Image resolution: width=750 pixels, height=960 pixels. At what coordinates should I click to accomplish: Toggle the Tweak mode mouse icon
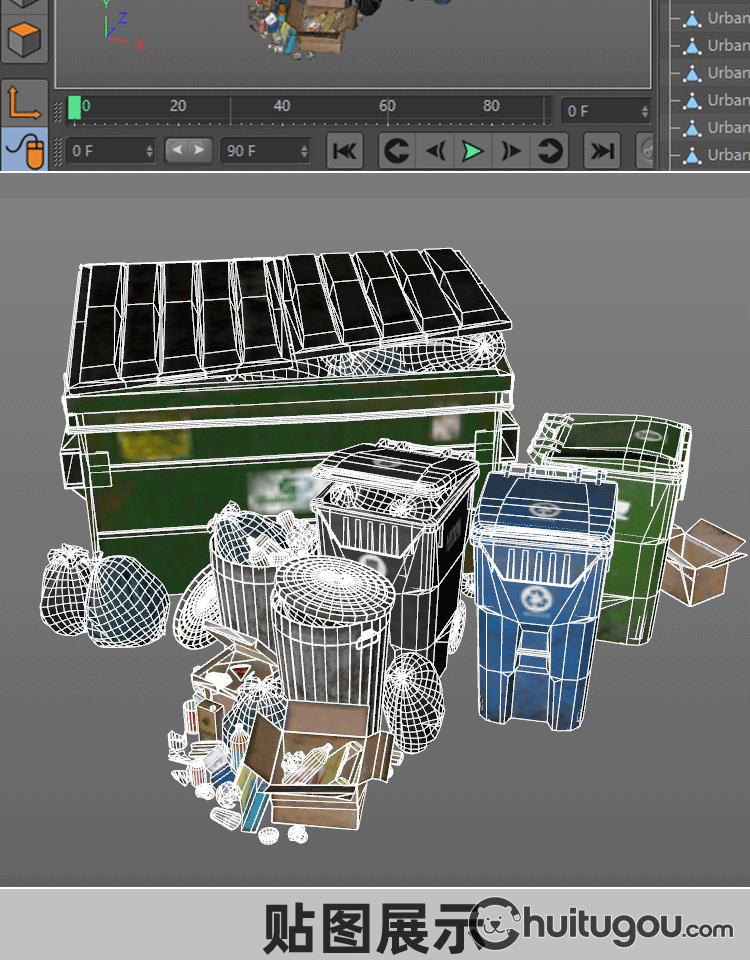click(x=24, y=150)
